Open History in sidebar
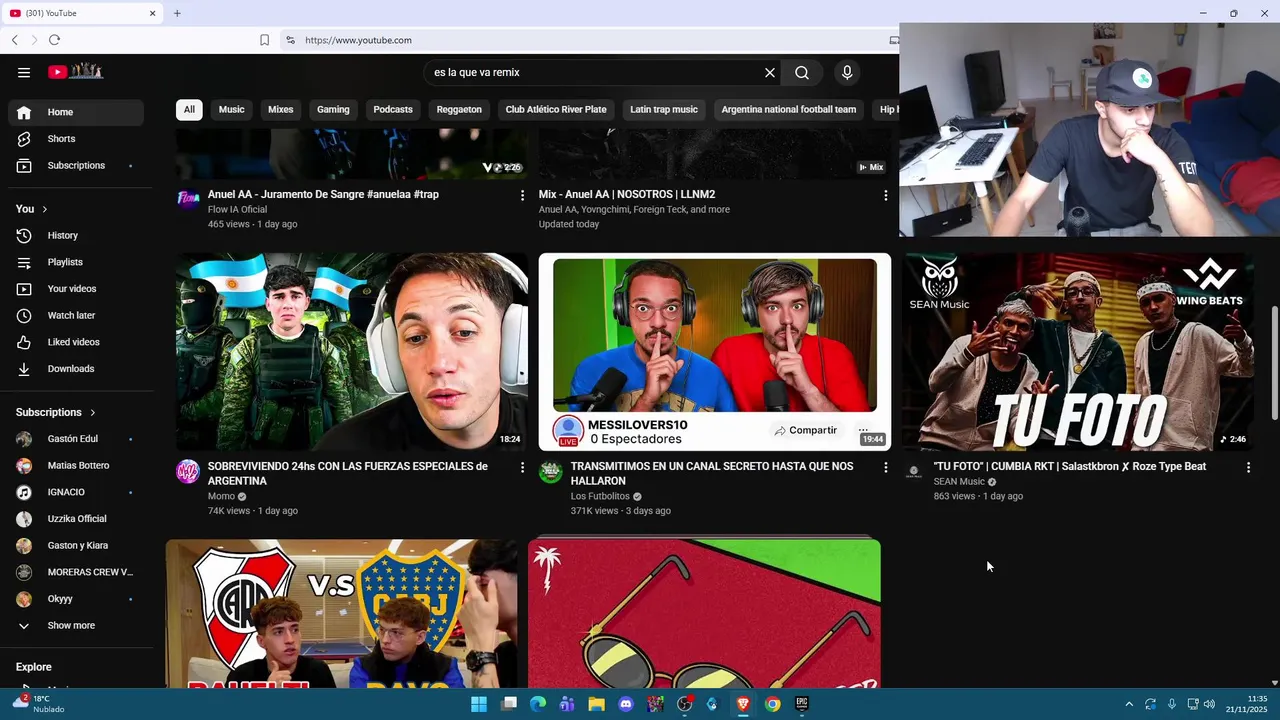 click(x=76, y=235)
